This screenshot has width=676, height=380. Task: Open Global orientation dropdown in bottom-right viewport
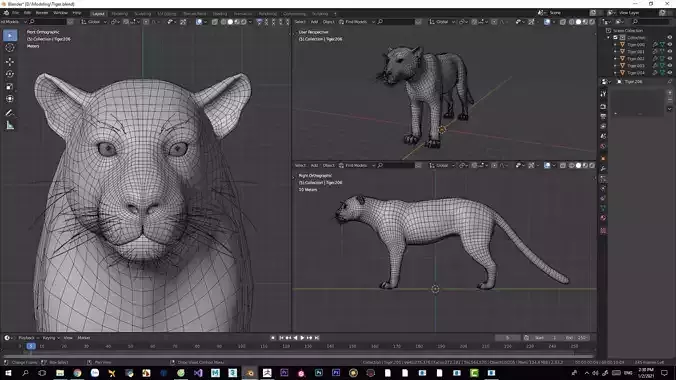tap(442, 165)
